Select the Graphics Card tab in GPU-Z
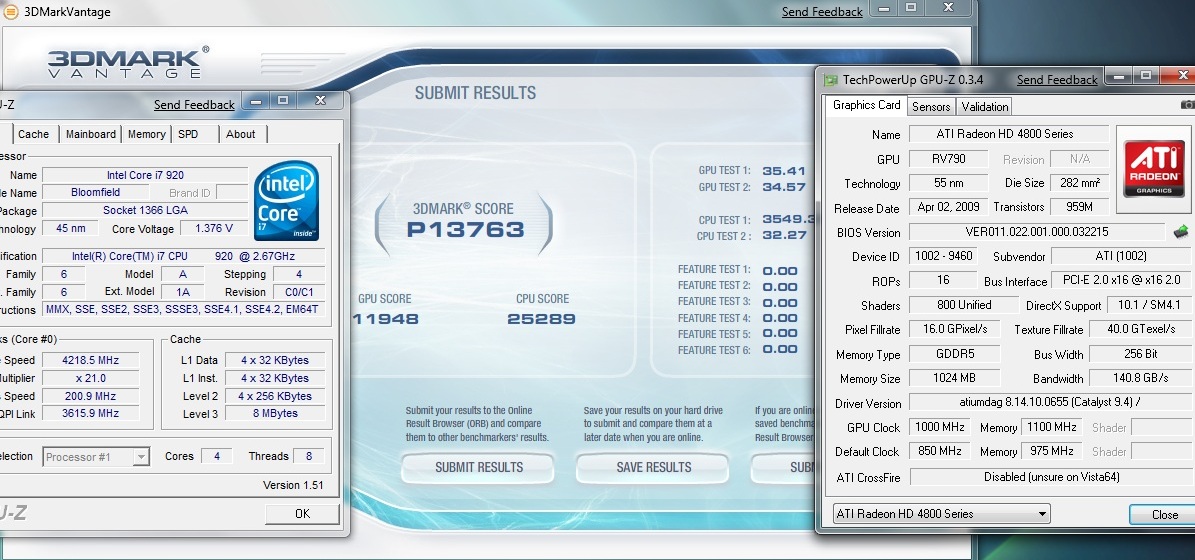Screen dimensions: 1195x560 [867, 105]
